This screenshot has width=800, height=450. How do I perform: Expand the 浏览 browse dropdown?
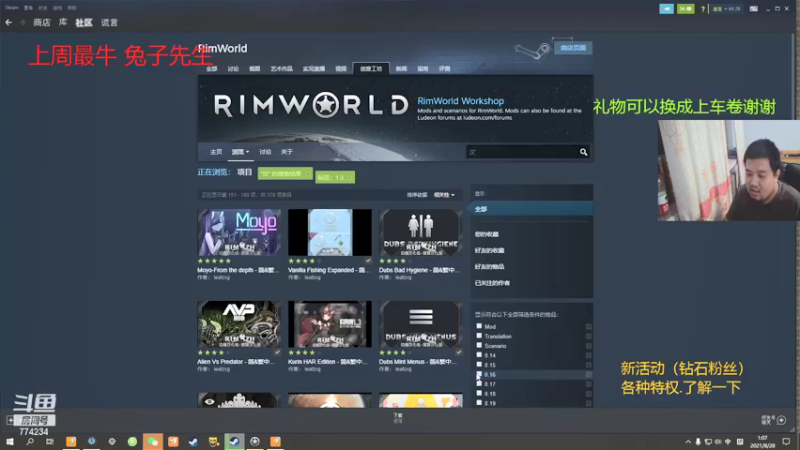point(240,152)
